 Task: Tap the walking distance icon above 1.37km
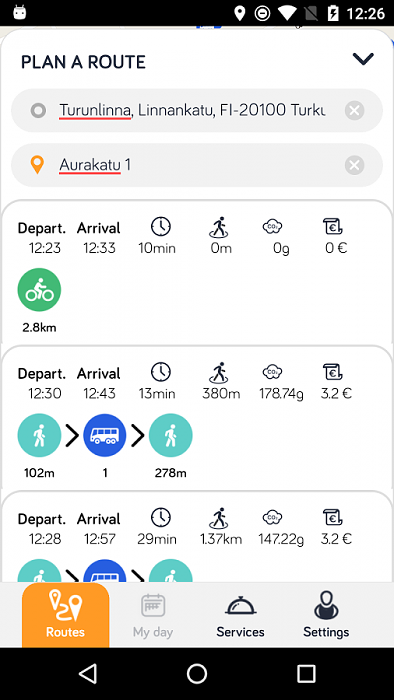coord(219,518)
